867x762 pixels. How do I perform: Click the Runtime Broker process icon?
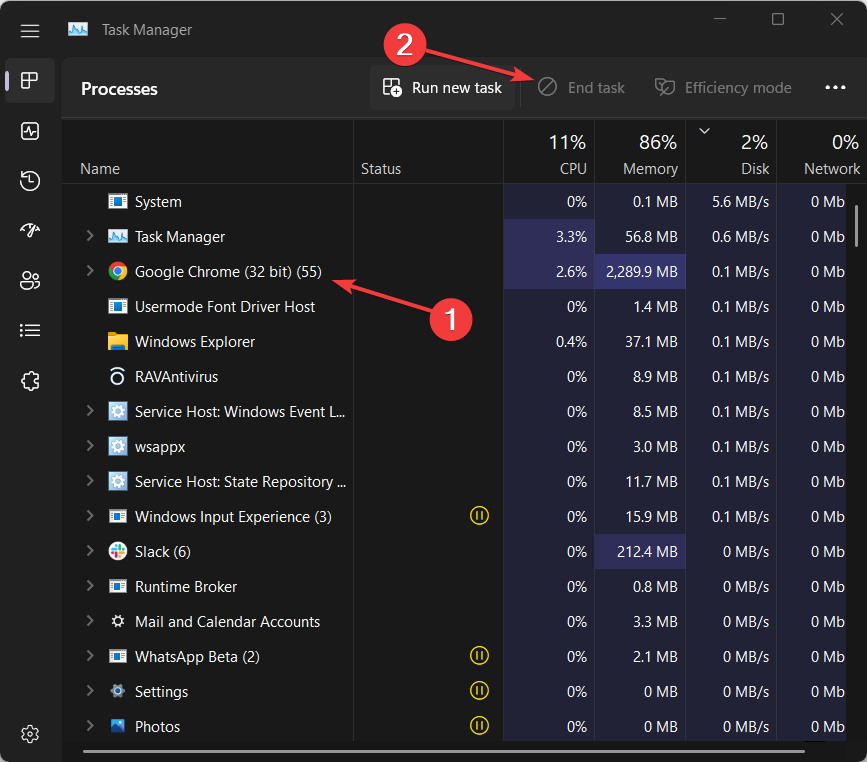tap(117, 586)
